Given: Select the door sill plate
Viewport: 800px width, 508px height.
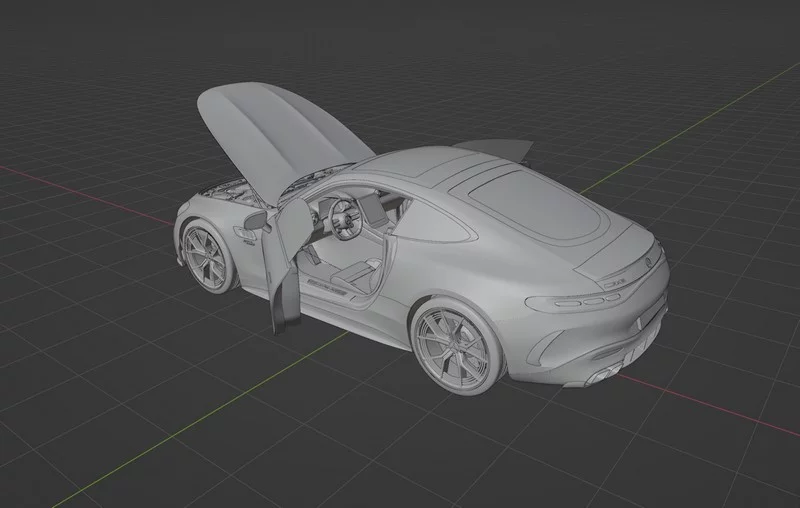Looking at the screenshot, I should coord(329,286).
